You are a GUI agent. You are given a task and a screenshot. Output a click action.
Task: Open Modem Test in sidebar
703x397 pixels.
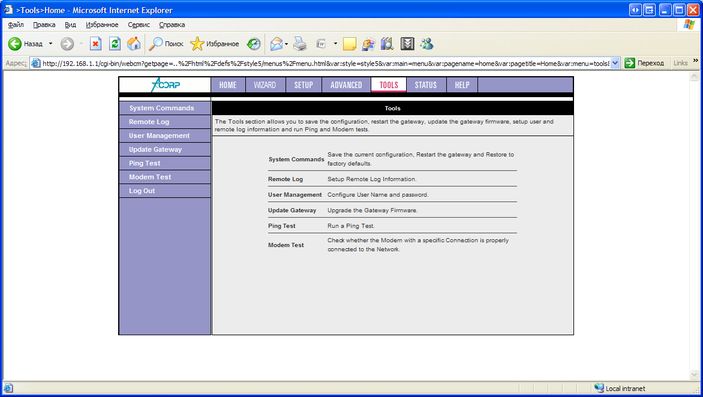point(165,177)
